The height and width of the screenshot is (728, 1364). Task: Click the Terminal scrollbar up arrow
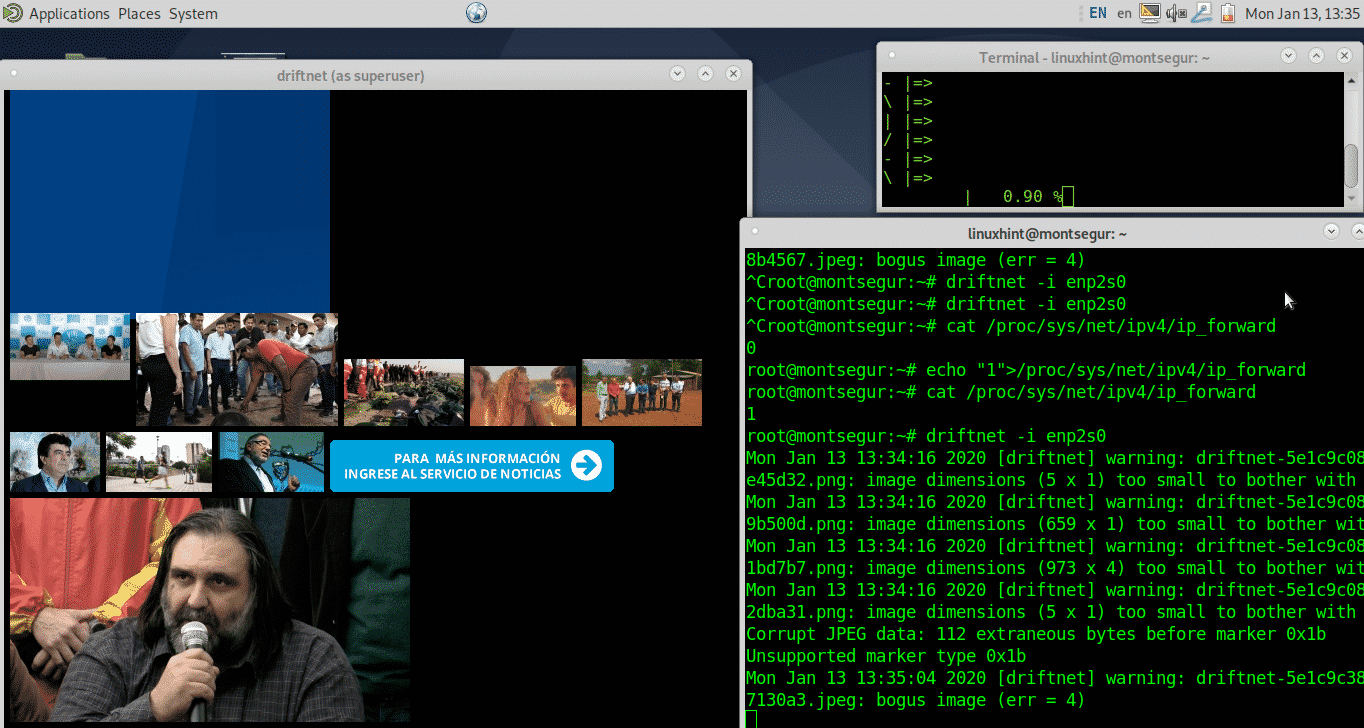(x=1351, y=80)
